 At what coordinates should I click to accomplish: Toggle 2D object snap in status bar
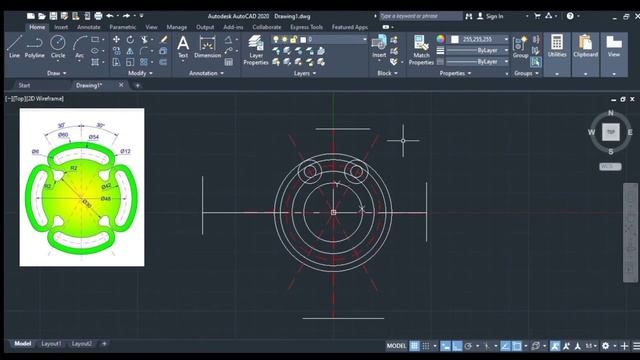[517, 346]
